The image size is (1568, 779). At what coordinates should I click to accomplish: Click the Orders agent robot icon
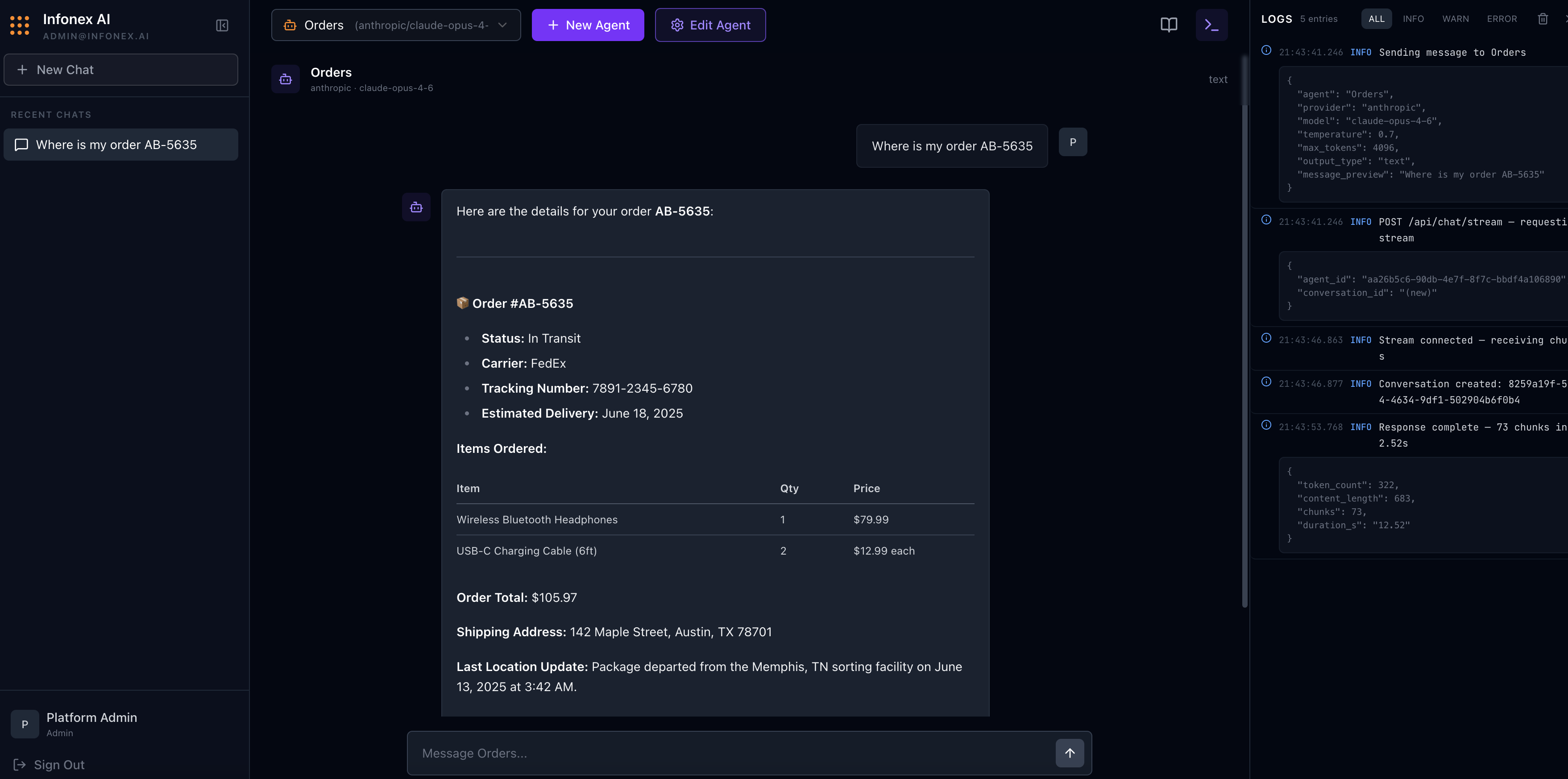286,79
